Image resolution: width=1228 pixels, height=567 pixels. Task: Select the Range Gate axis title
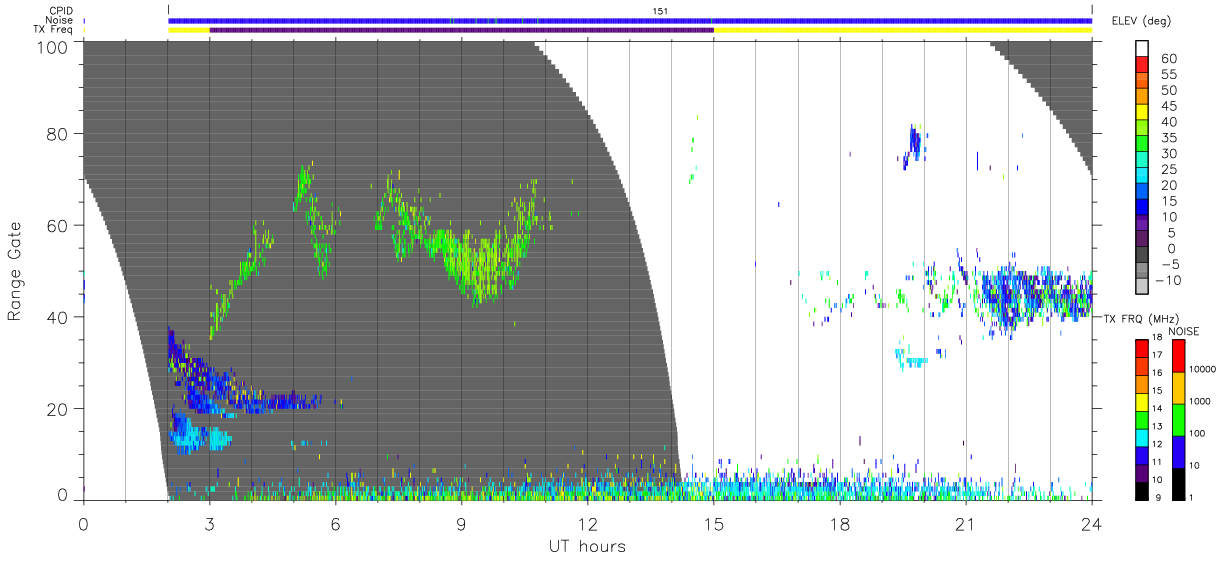click(x=15, y=271)
